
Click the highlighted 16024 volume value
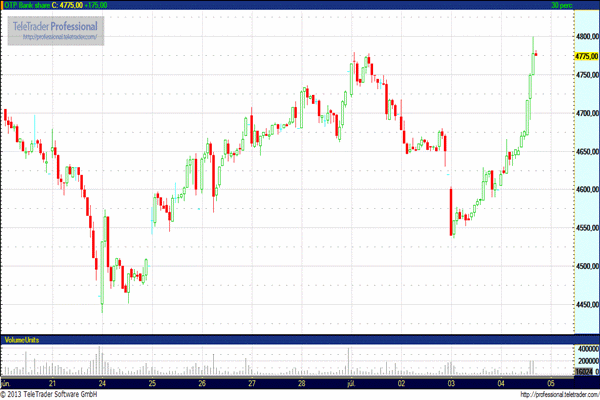point(585,372)
